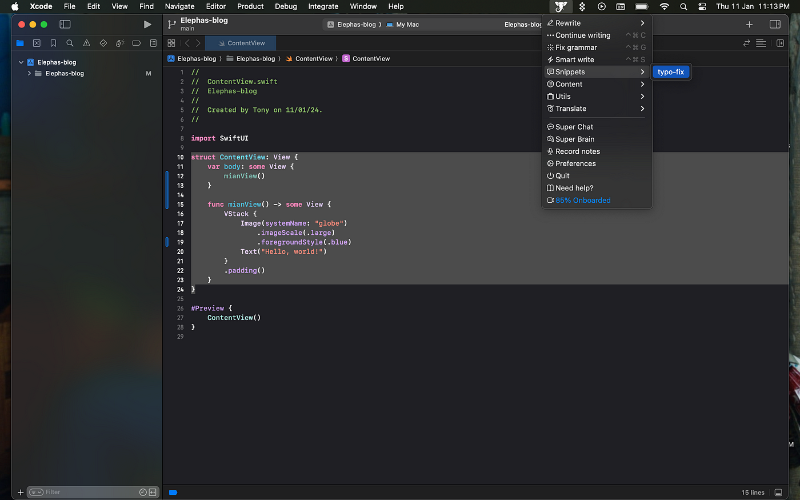Click the 85% Onboarded link

[x=582, y=200]
